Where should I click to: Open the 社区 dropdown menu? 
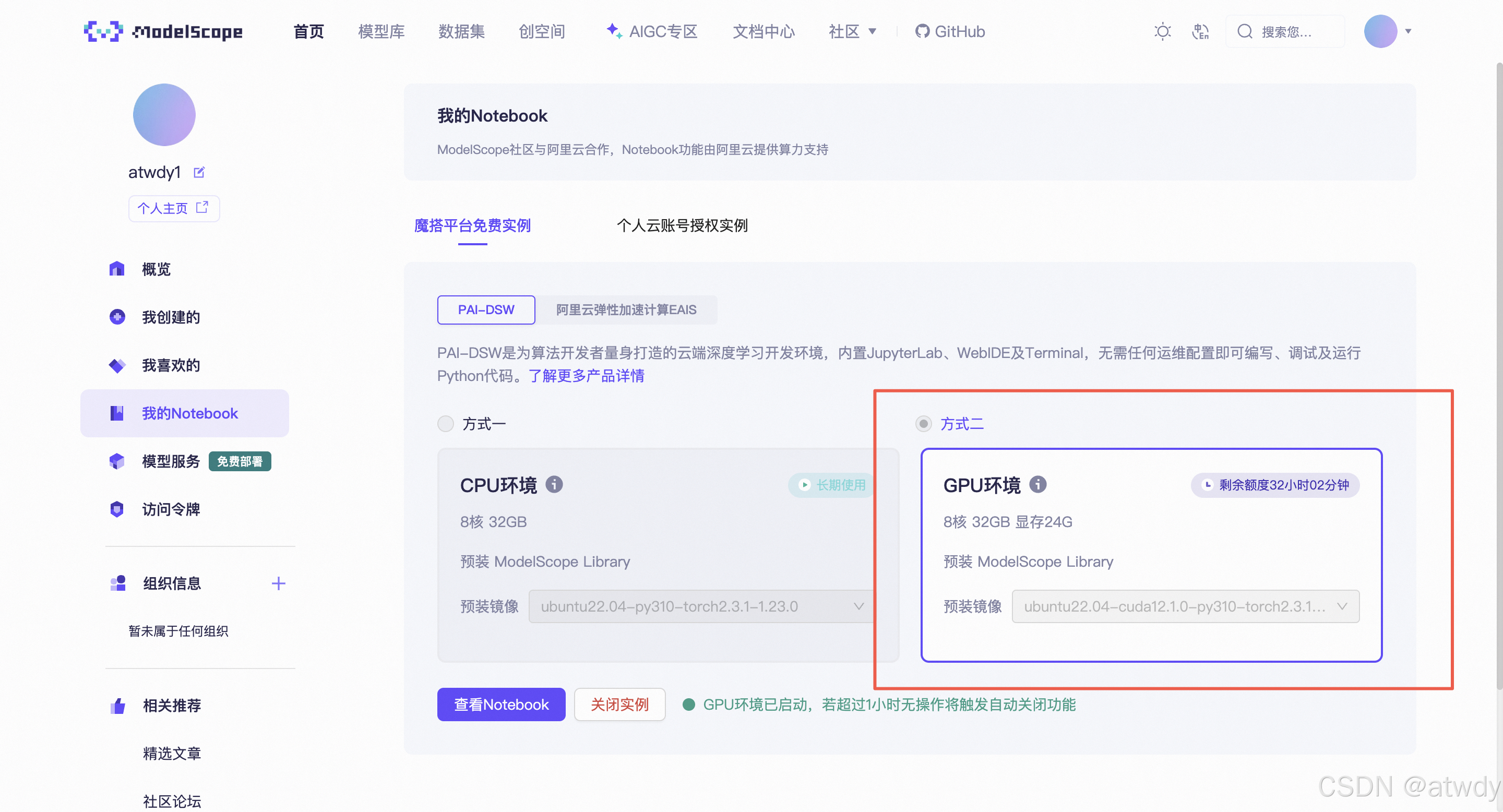(852, 31)
